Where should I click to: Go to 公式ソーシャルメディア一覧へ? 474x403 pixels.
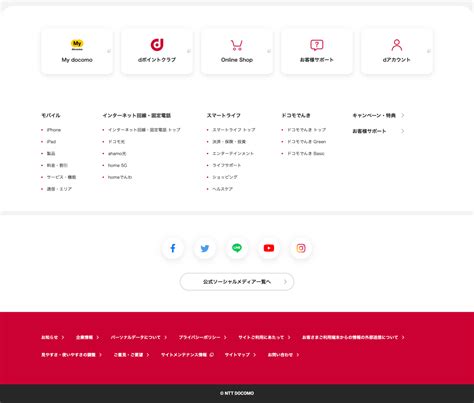237,282
